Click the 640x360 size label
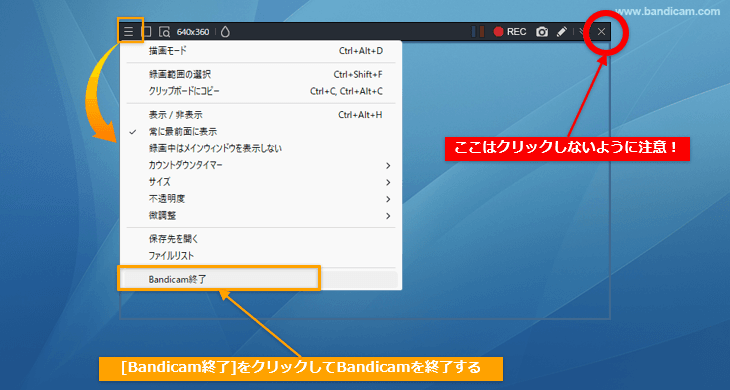The width and height of the screenshot is (730, 390). (x=193, y=32)
